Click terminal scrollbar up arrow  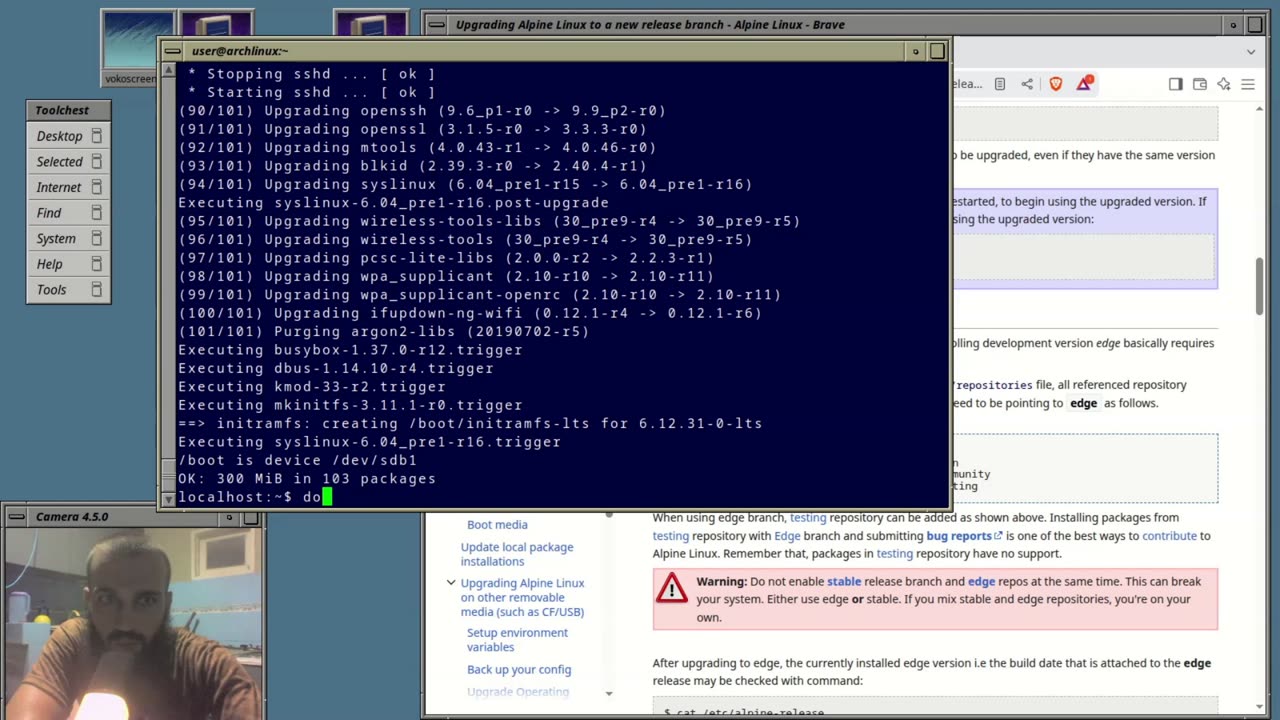[x=168, y=71]
